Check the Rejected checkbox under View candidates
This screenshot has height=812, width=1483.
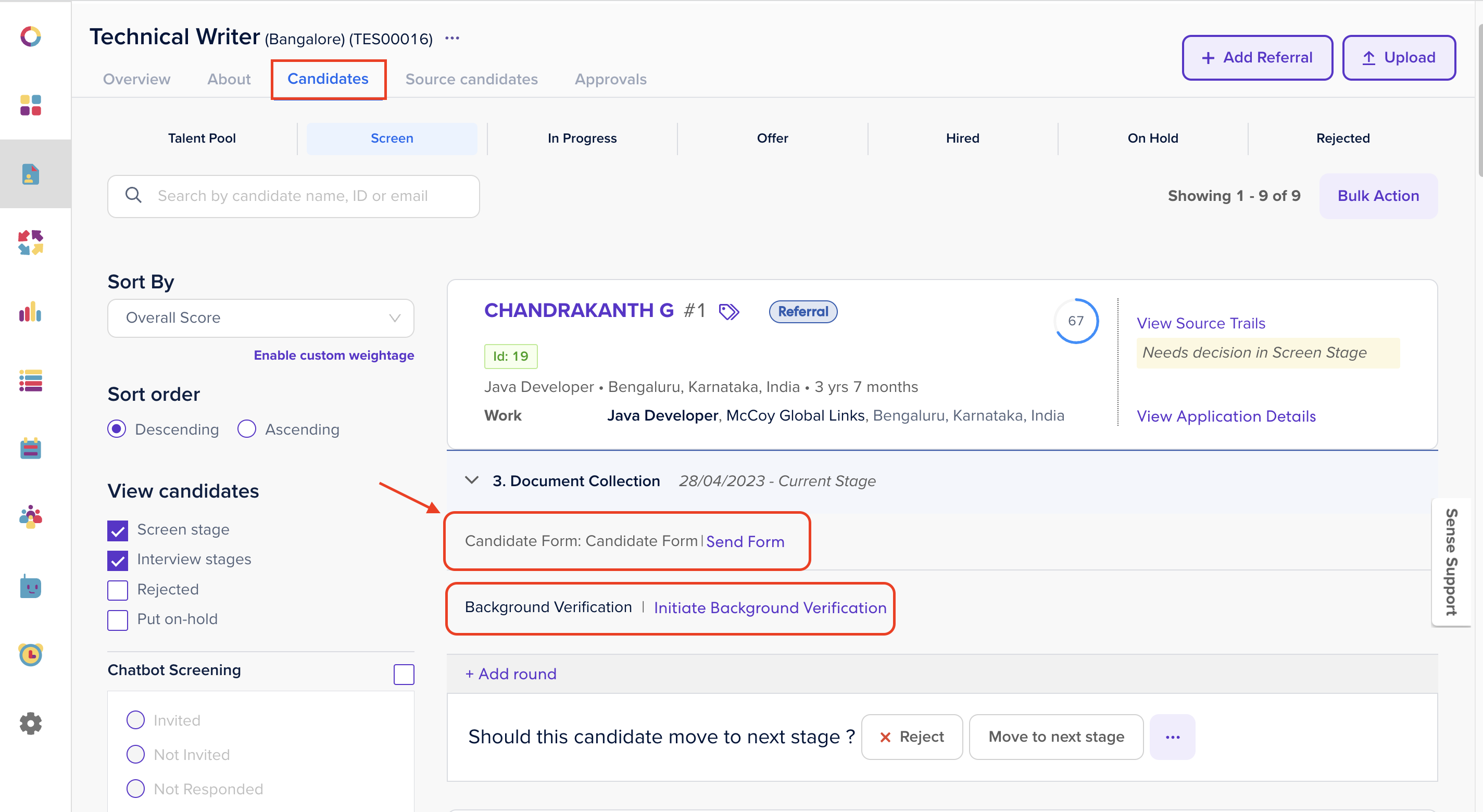coord(118,590)
